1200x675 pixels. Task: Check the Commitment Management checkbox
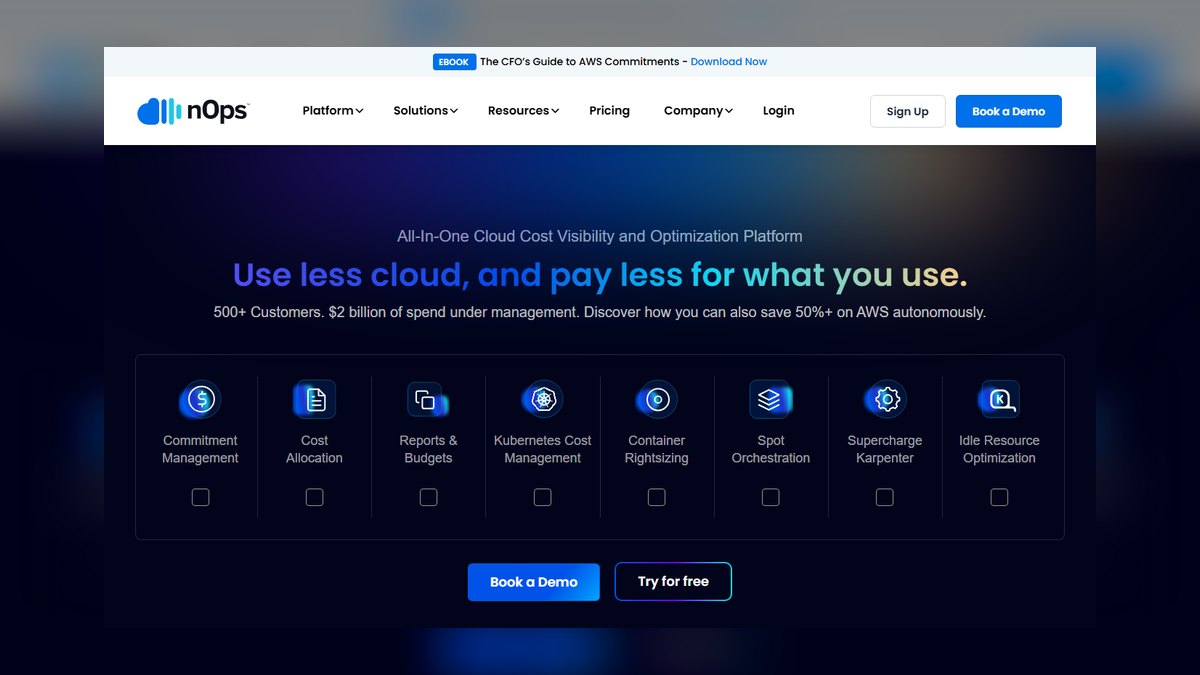point(200,497)
